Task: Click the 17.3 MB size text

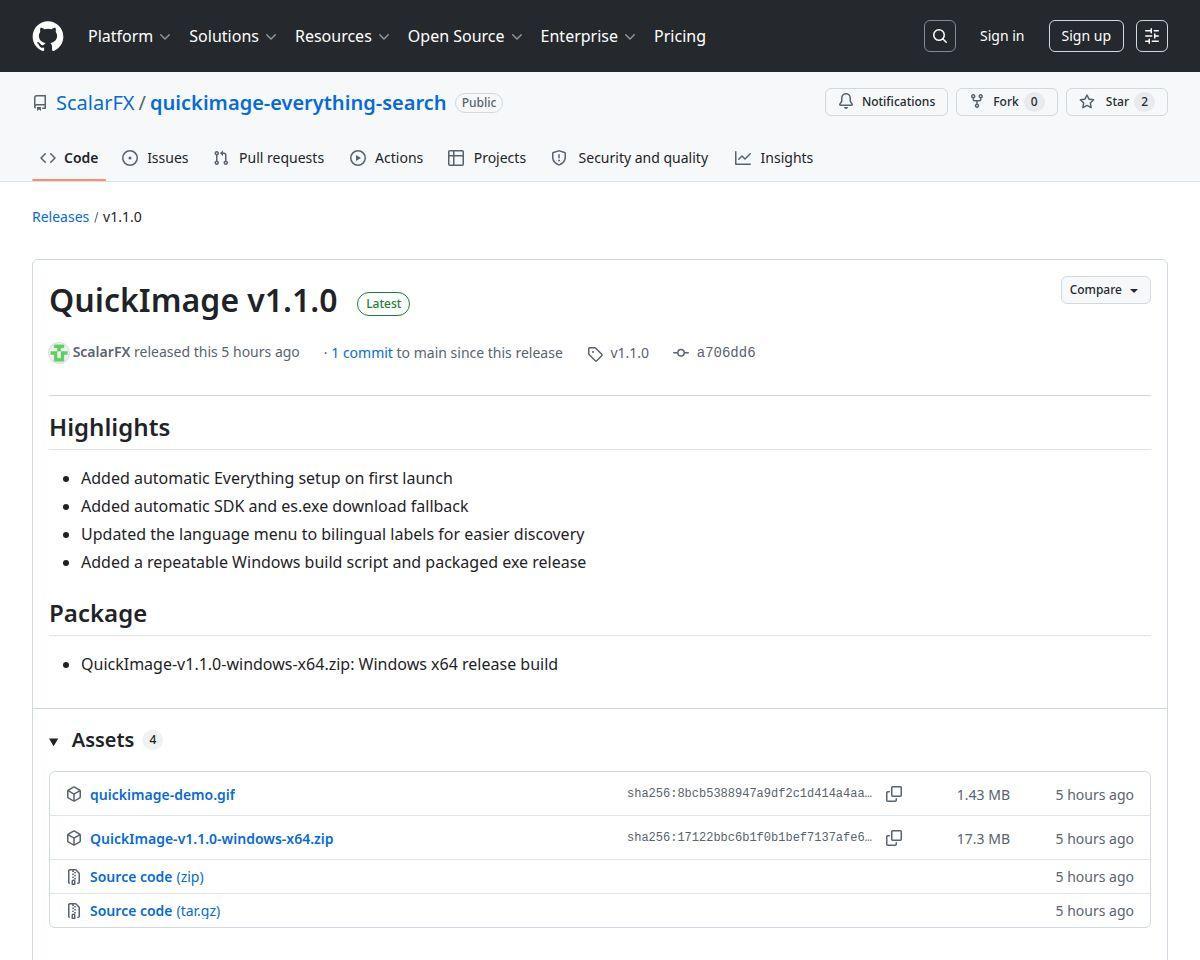Action: click(x=983, y=839)
